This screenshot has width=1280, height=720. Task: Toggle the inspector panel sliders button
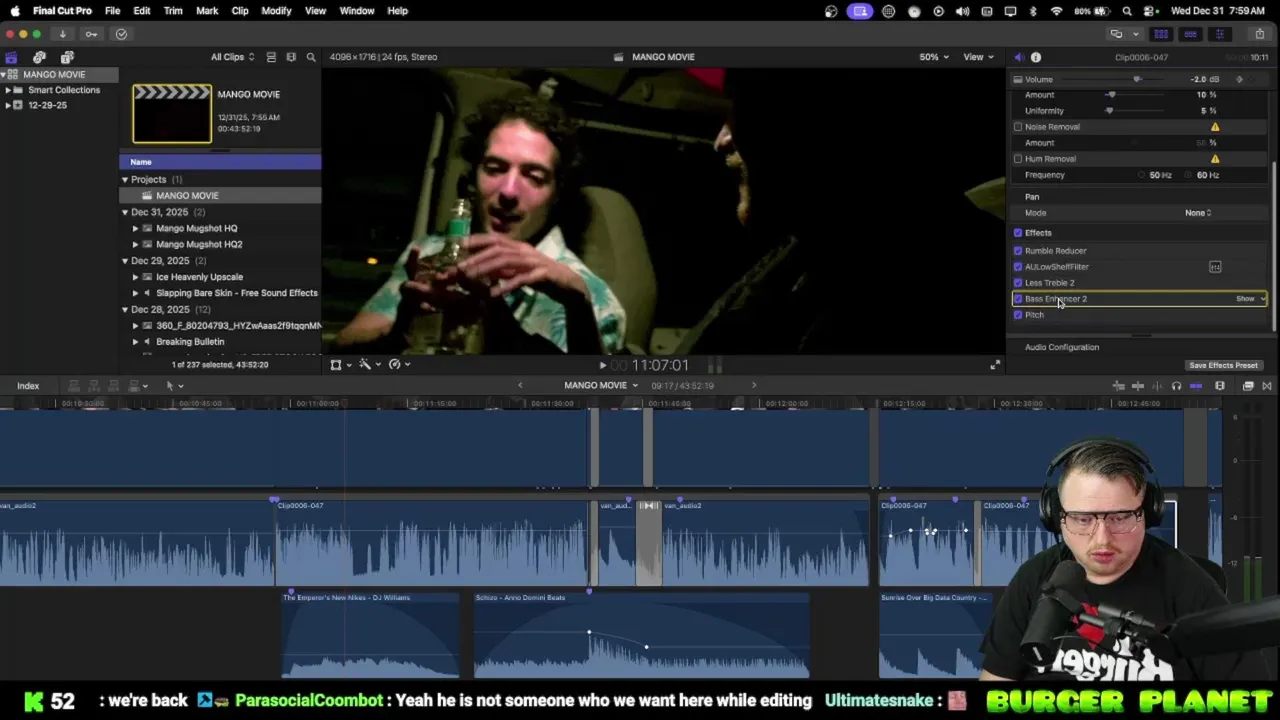[x=1219, y=34]
